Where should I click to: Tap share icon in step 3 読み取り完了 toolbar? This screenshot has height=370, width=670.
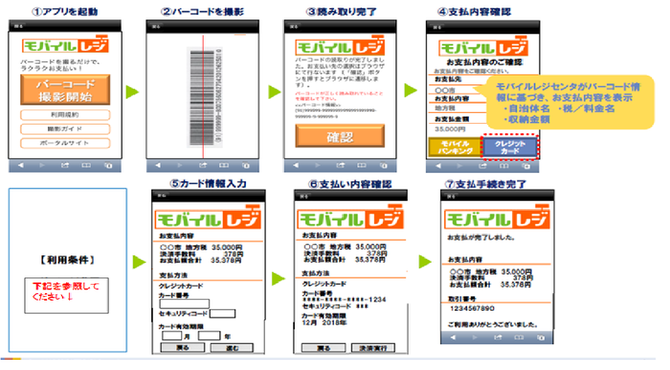[x=340, y=165]
